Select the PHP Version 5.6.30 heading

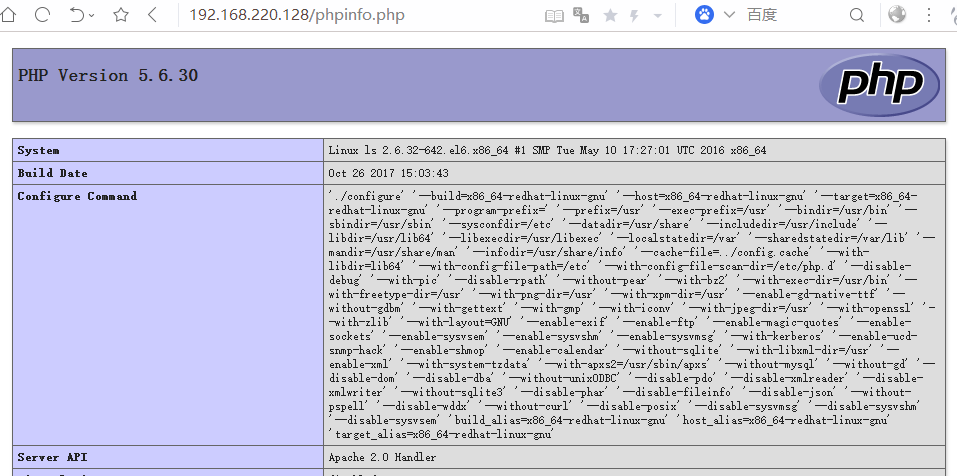point(108,76)
